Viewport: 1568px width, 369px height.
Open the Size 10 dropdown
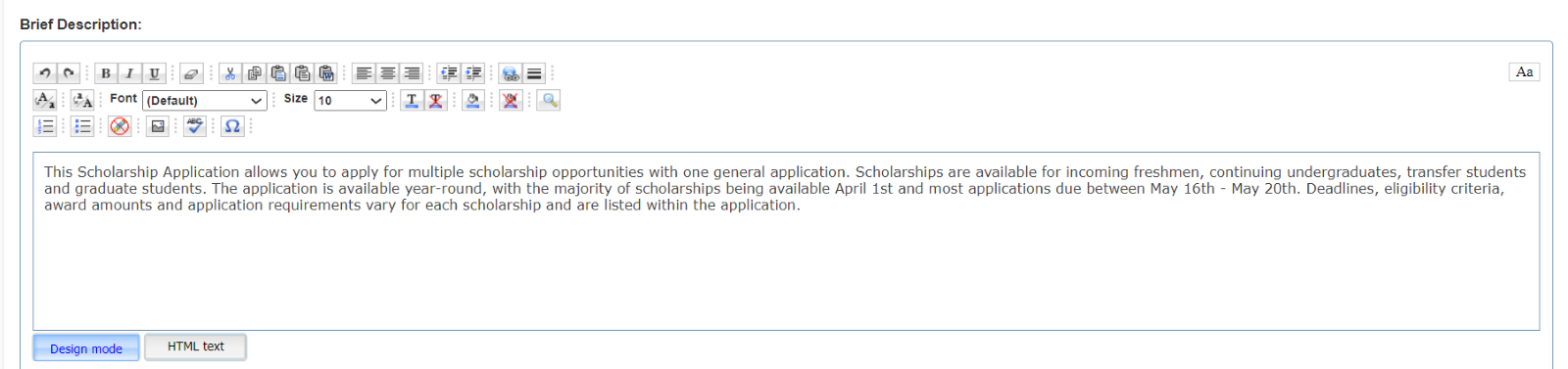350,100
